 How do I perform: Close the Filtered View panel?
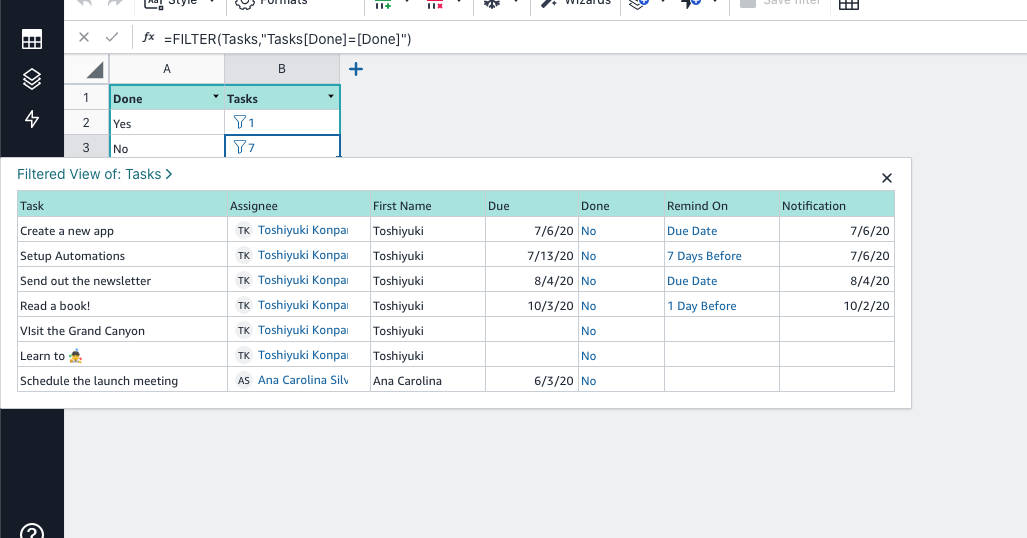[887, 178]
